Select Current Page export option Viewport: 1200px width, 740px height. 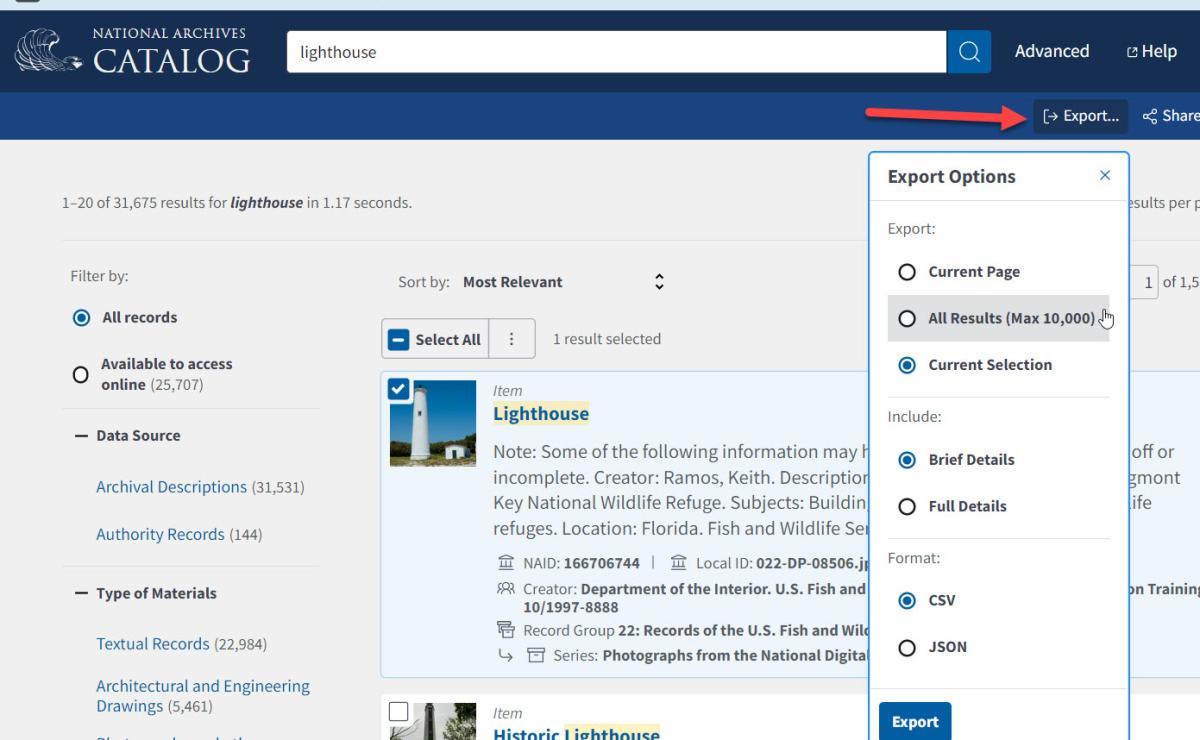907,272
